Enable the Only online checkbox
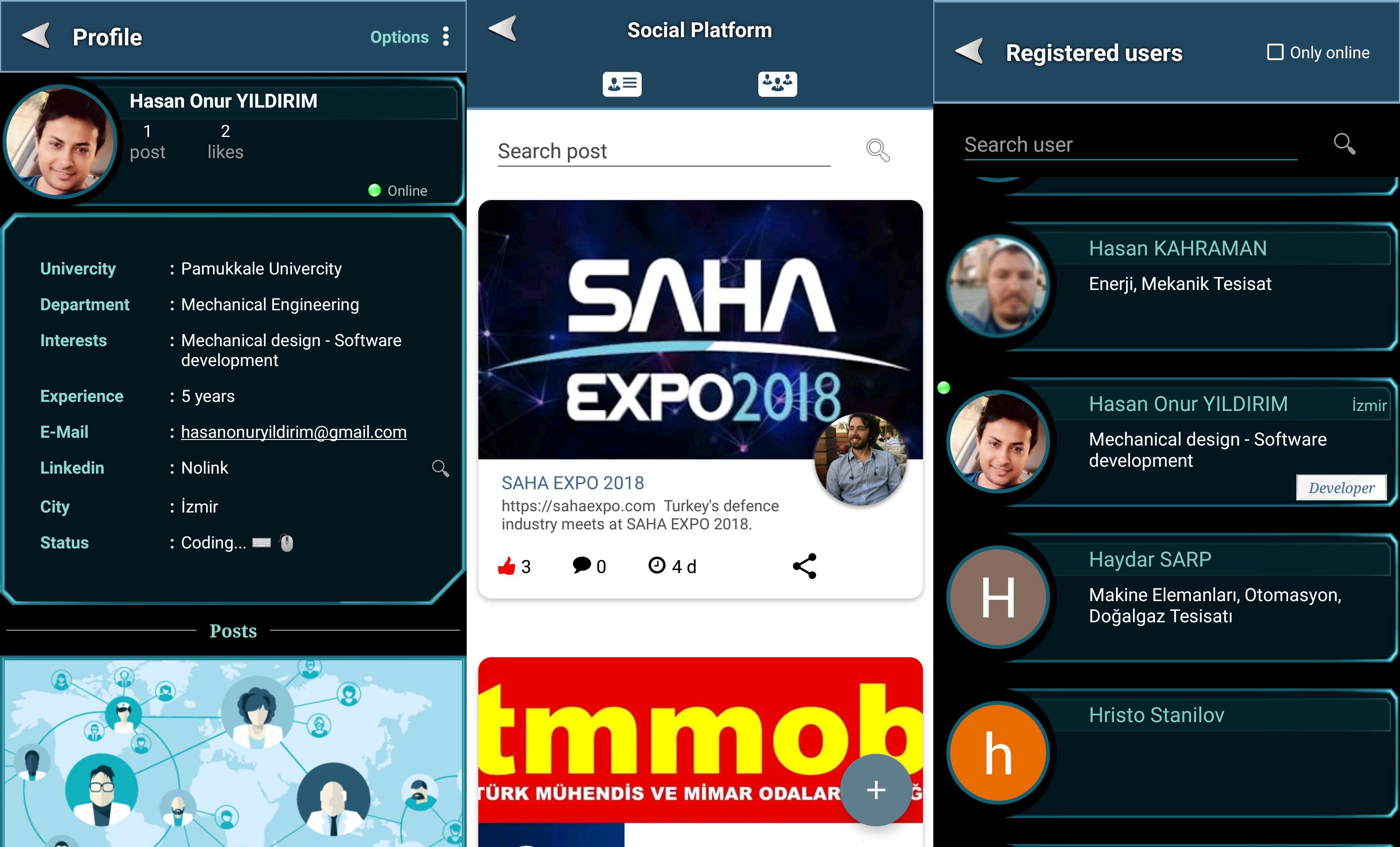 (1276, 52)
